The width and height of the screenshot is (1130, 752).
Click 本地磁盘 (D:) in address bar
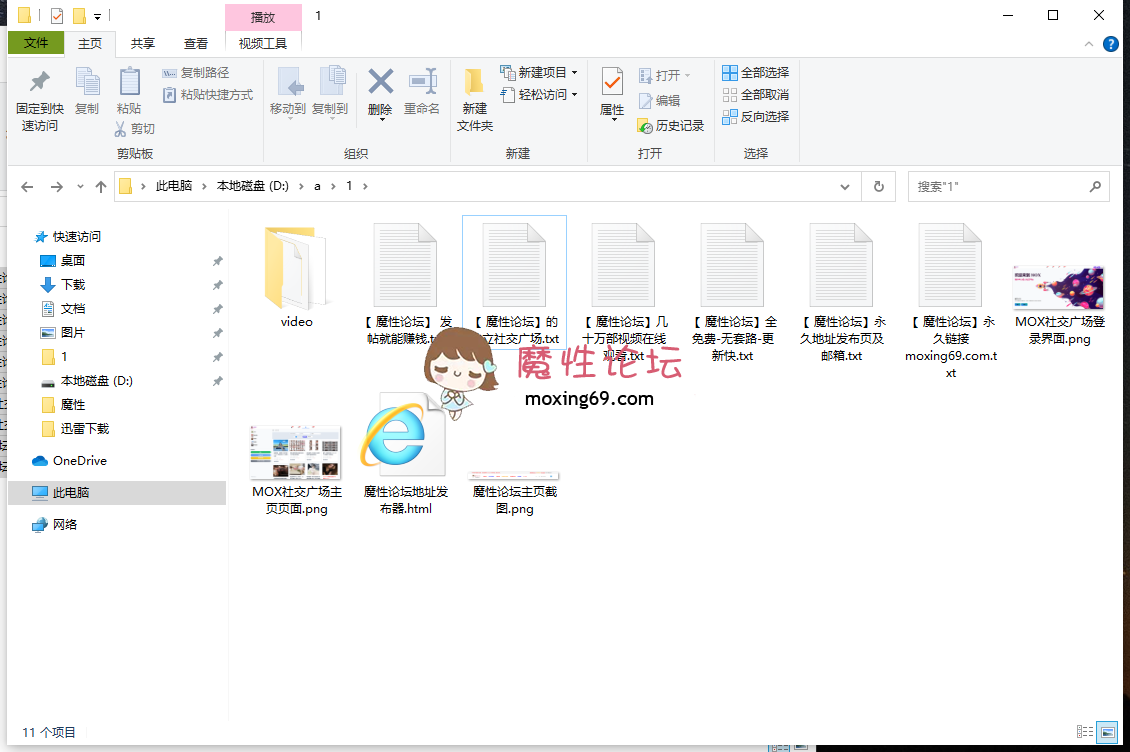pos(253,186)
